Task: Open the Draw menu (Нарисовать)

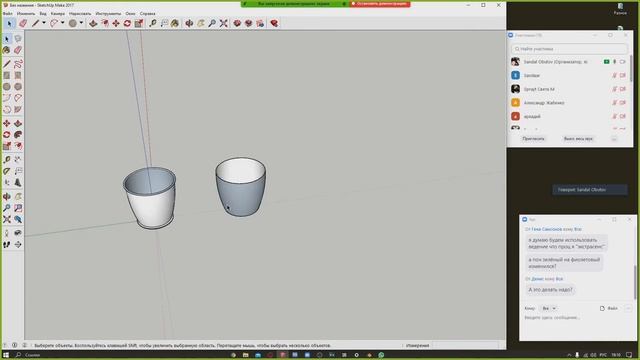Action: coord(80,13)
